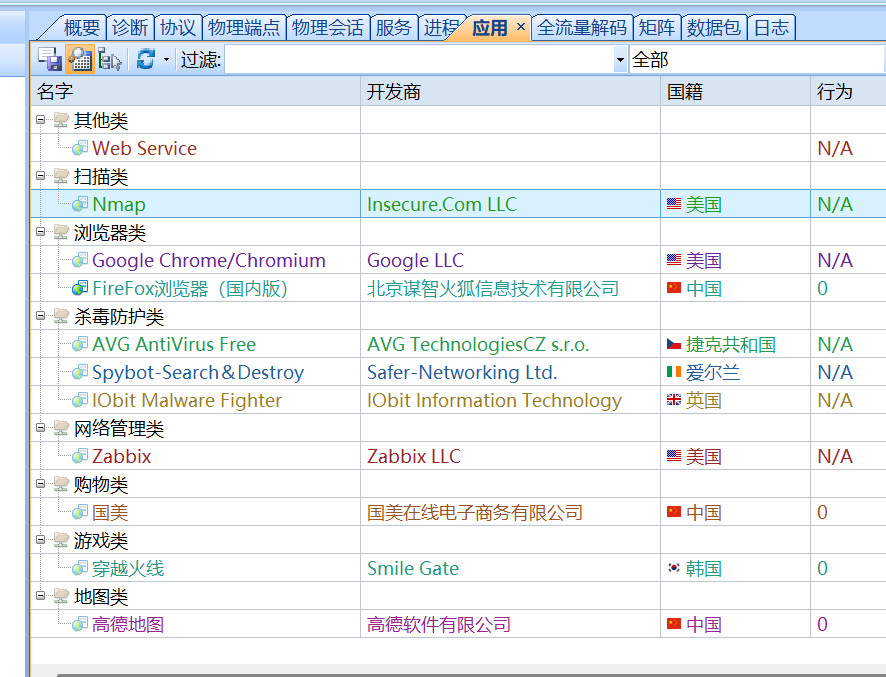Screen dimensions: 886x677
Task: Switch to the 物理端点 tab
Action: point(244,28)
